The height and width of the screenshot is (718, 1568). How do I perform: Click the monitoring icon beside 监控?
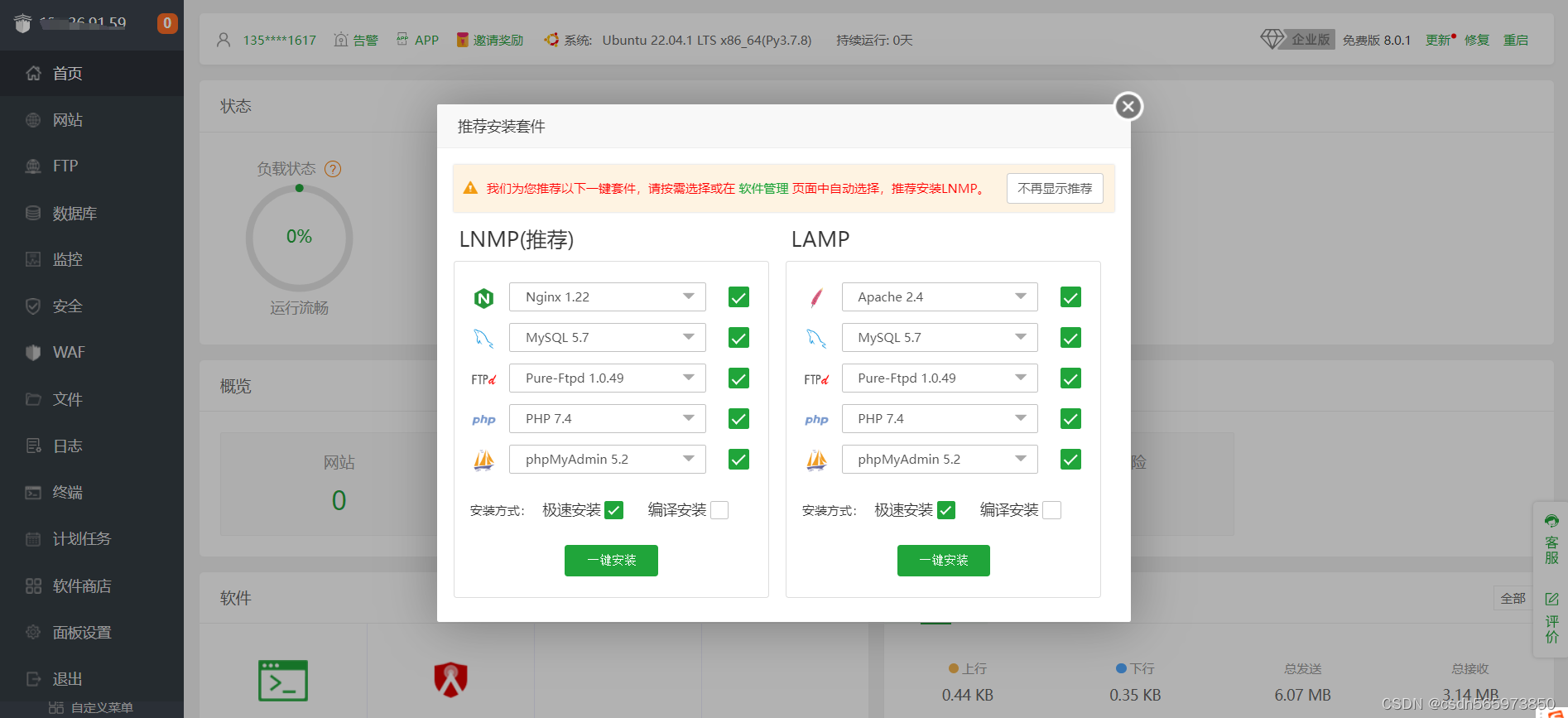click(33, 259)
